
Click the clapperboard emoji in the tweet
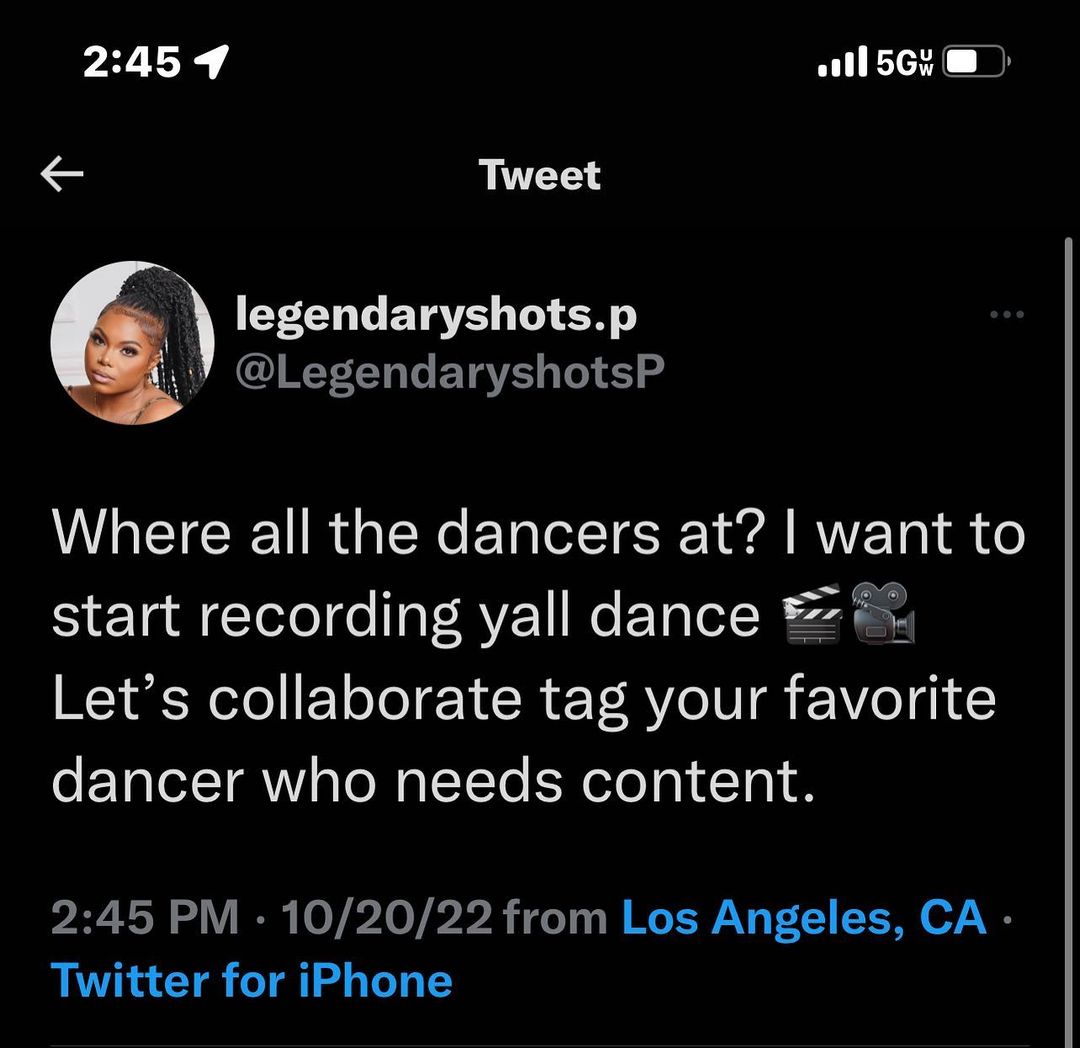click(x=811, y=615)
